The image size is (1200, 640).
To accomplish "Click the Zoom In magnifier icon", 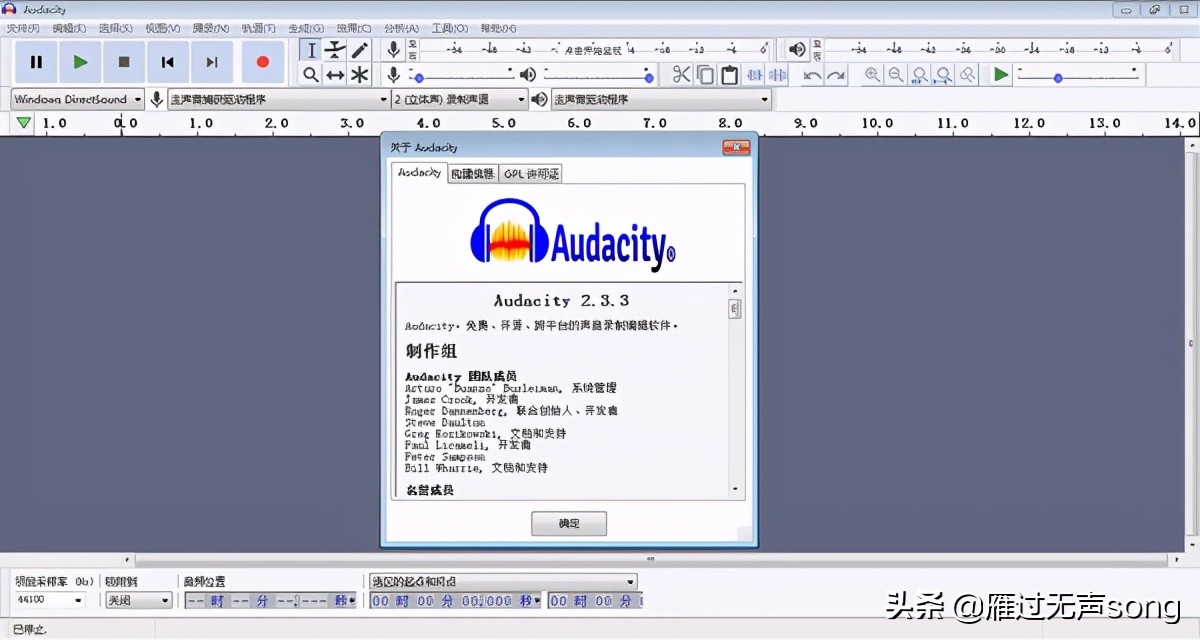I will (x=872, y=75).
